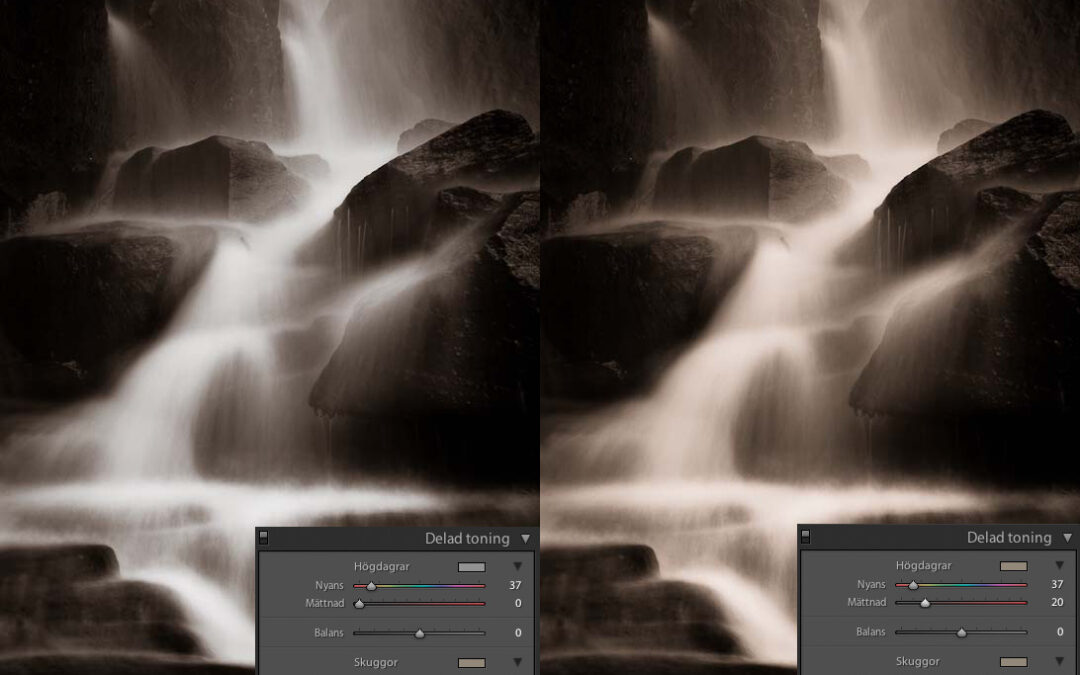Click the Balans slider handle in right panel
Image resolution: width=1080 pixels, height=675 pixels.
pos(962,632)
